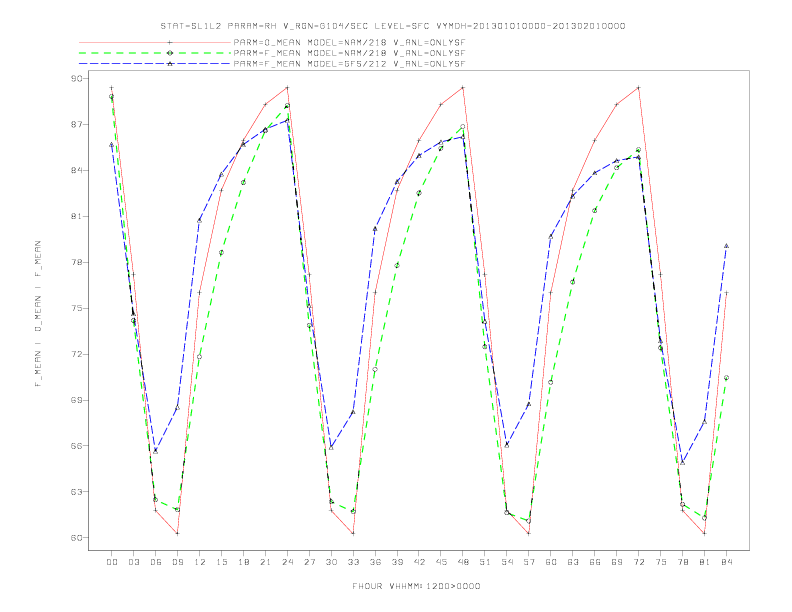Viewport: 792px width, 612px height.
Task: Click the blue triangle data point at hour 36
Action: (x=375, y=229)
